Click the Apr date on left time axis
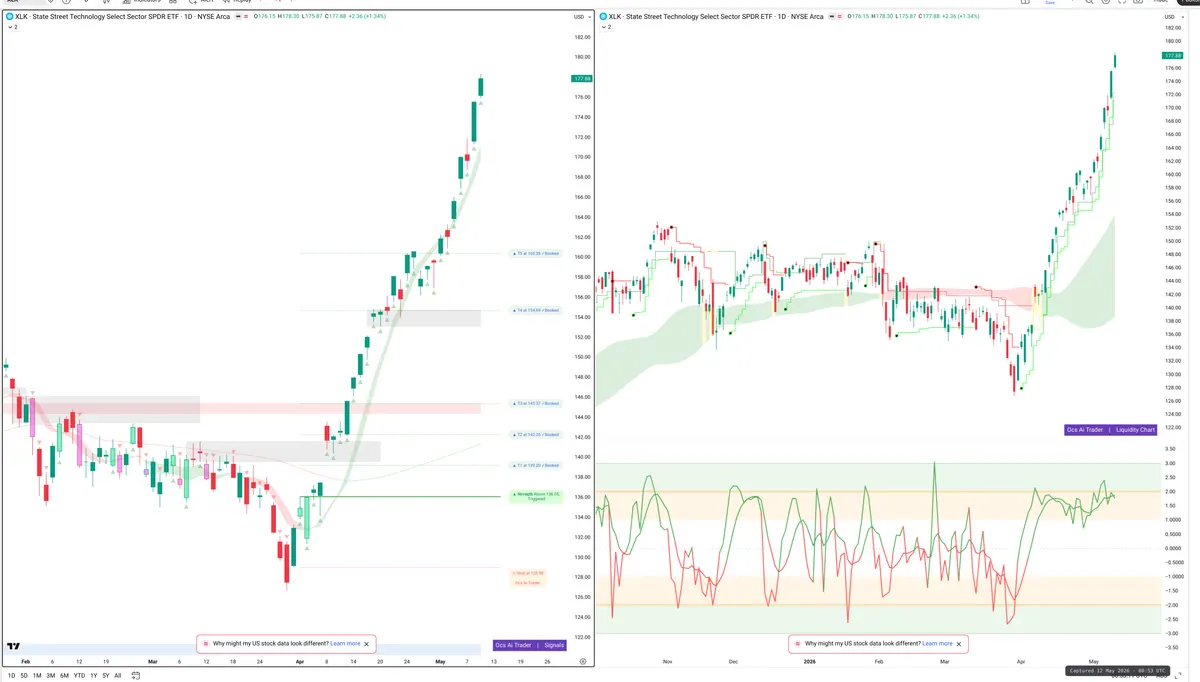Screen dimensions: 1200x682 click(x=299, y=662)
